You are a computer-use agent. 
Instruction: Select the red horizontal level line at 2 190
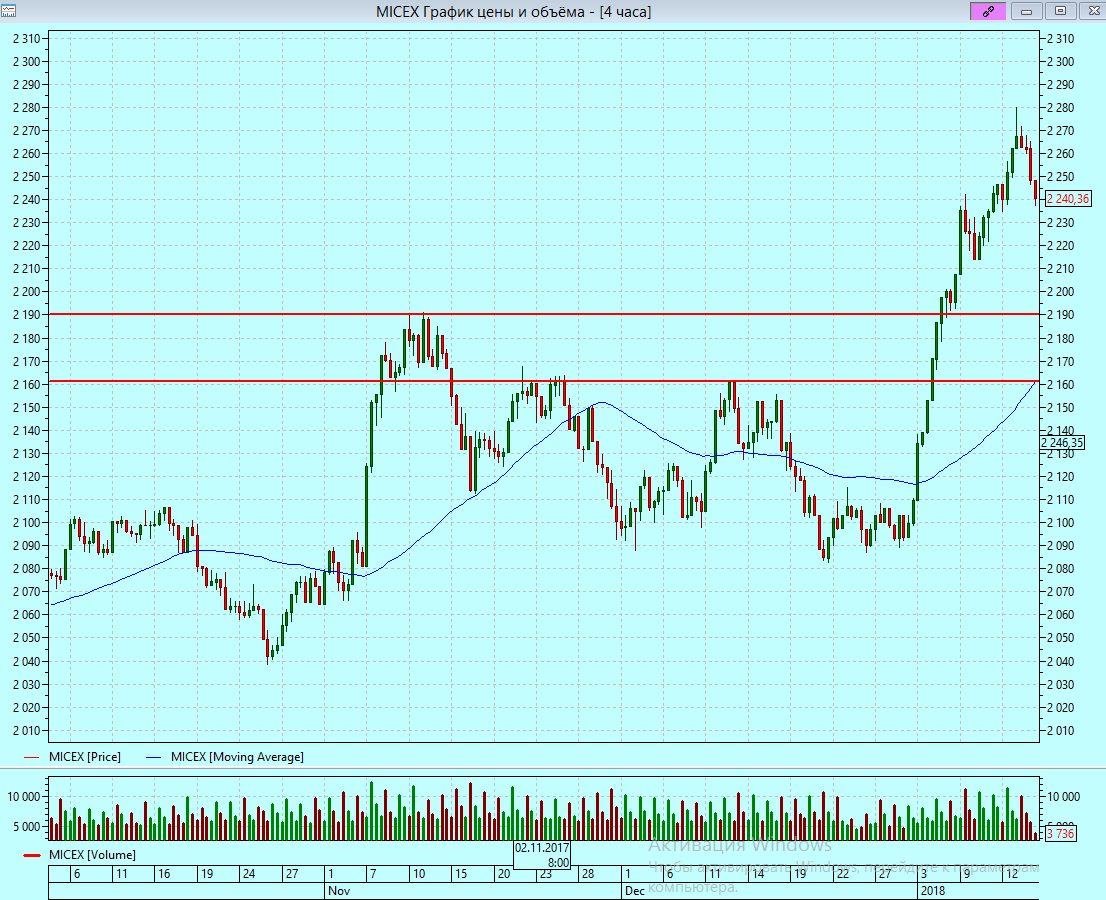coord(544,314)
